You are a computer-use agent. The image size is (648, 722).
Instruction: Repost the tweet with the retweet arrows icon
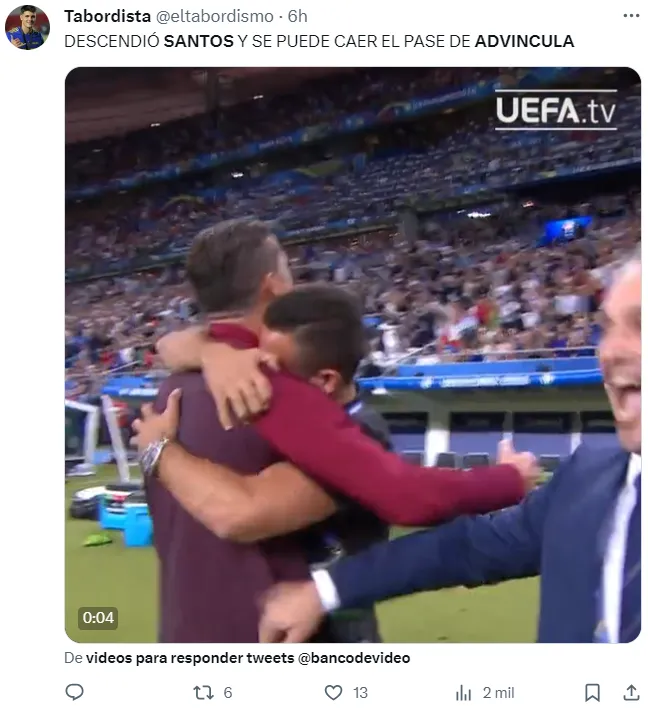pos(203,693)
